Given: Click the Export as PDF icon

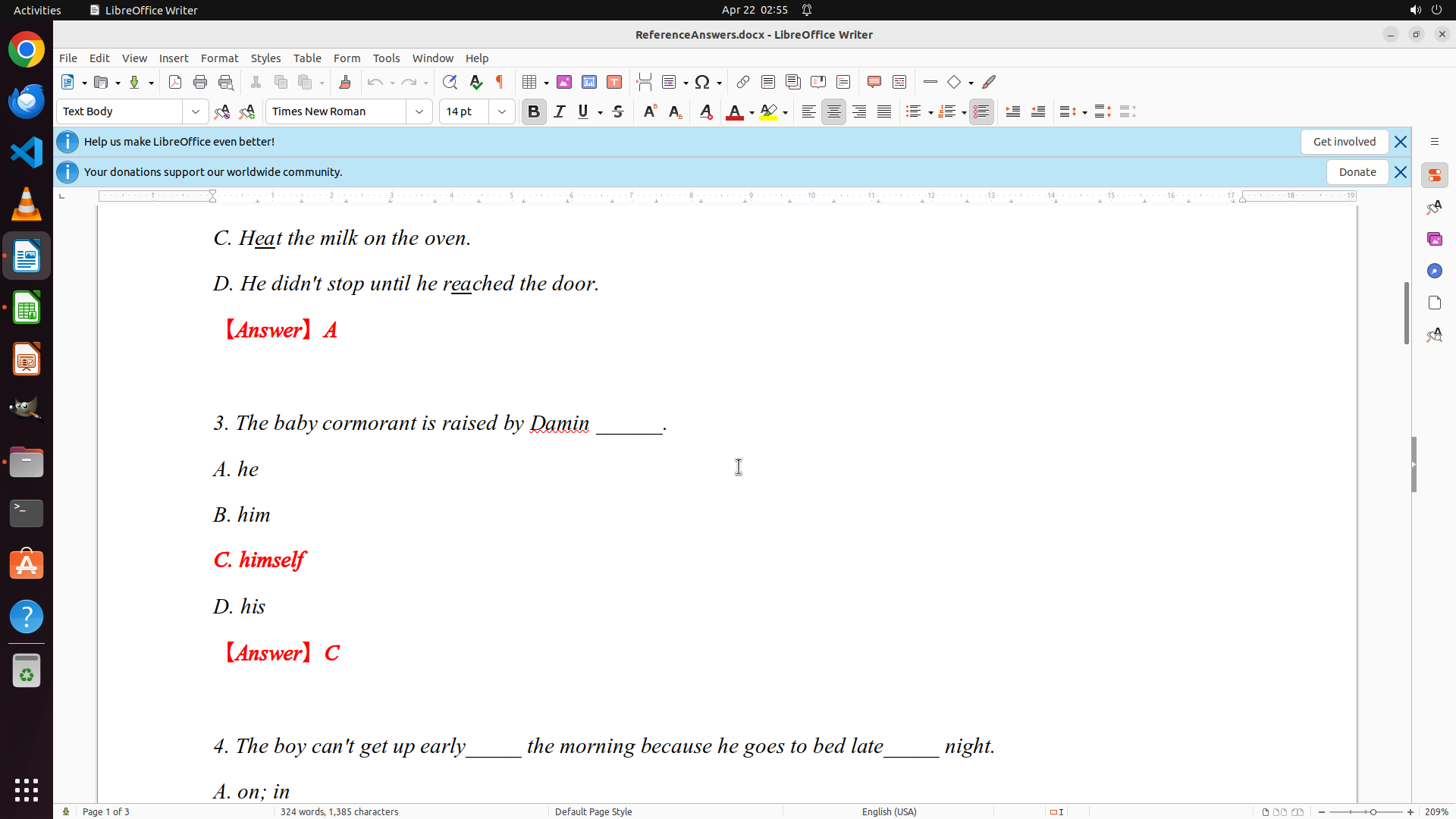Looking at the screenshot, I should (x=175, y=82).
